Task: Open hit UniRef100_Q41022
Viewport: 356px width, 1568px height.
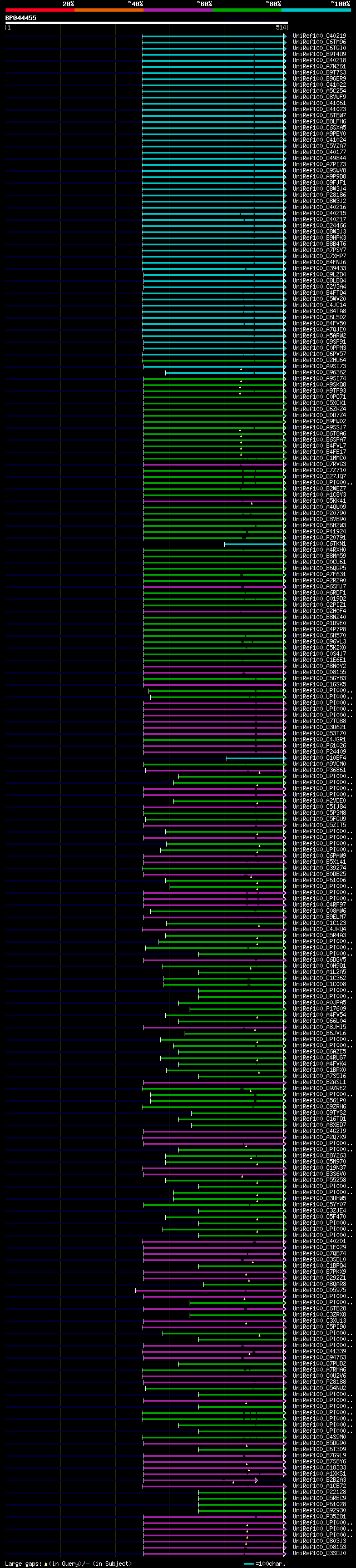Action: 319,85
